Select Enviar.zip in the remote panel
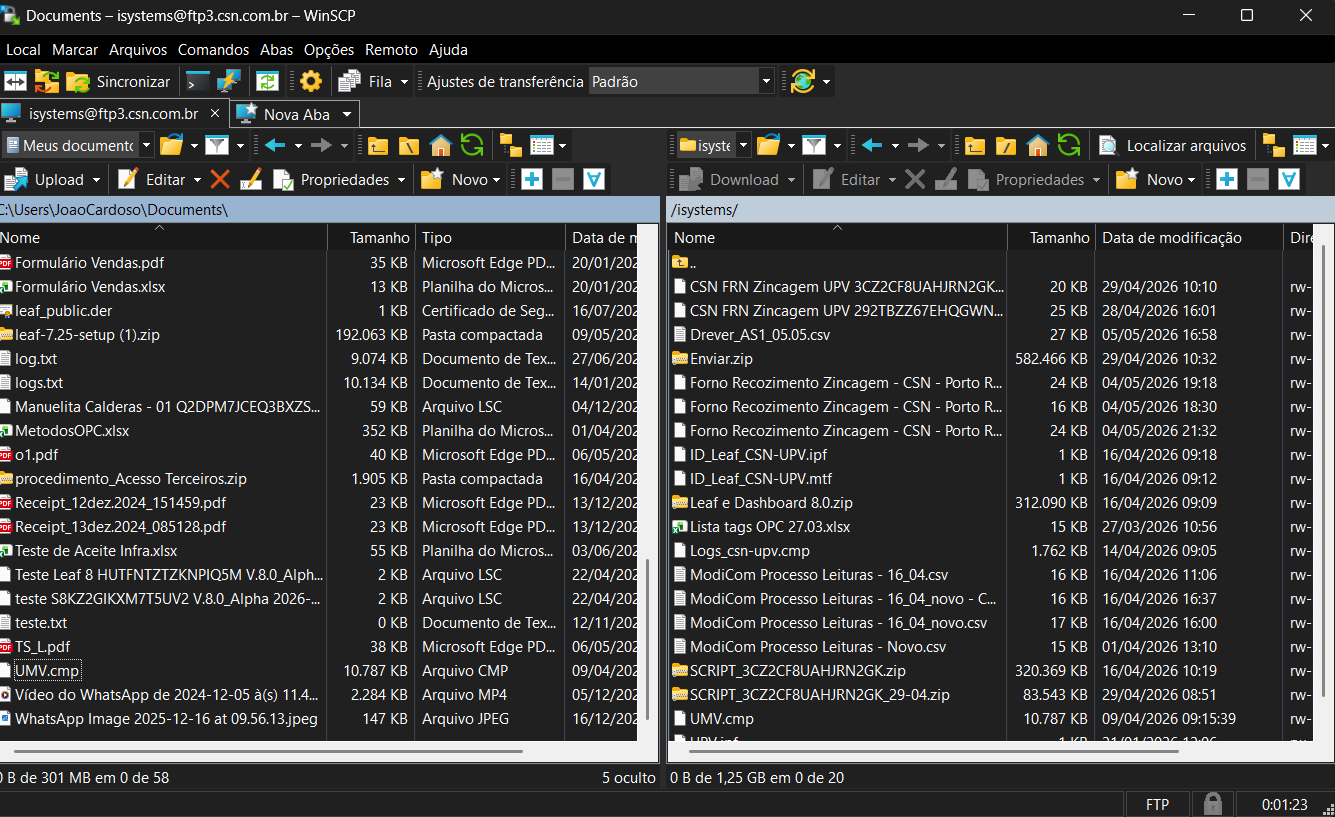The image size is (1335, 817). [x=721, y=359]
